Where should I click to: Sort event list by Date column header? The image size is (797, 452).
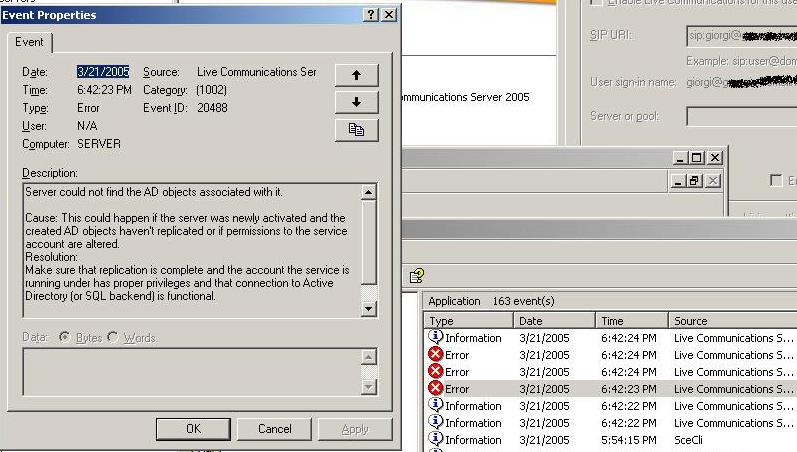point(554,321)
